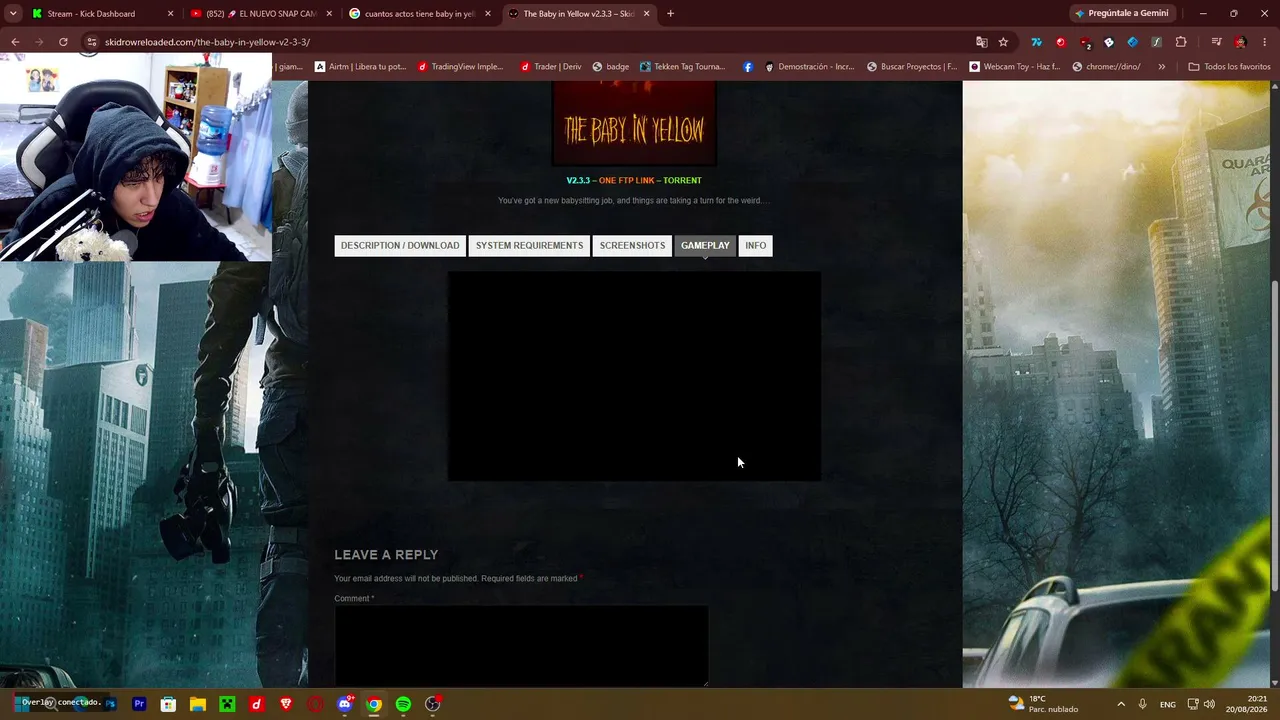Open the tab search dropdown arrow
The image size is (1280, 720).
coord(13,14)
